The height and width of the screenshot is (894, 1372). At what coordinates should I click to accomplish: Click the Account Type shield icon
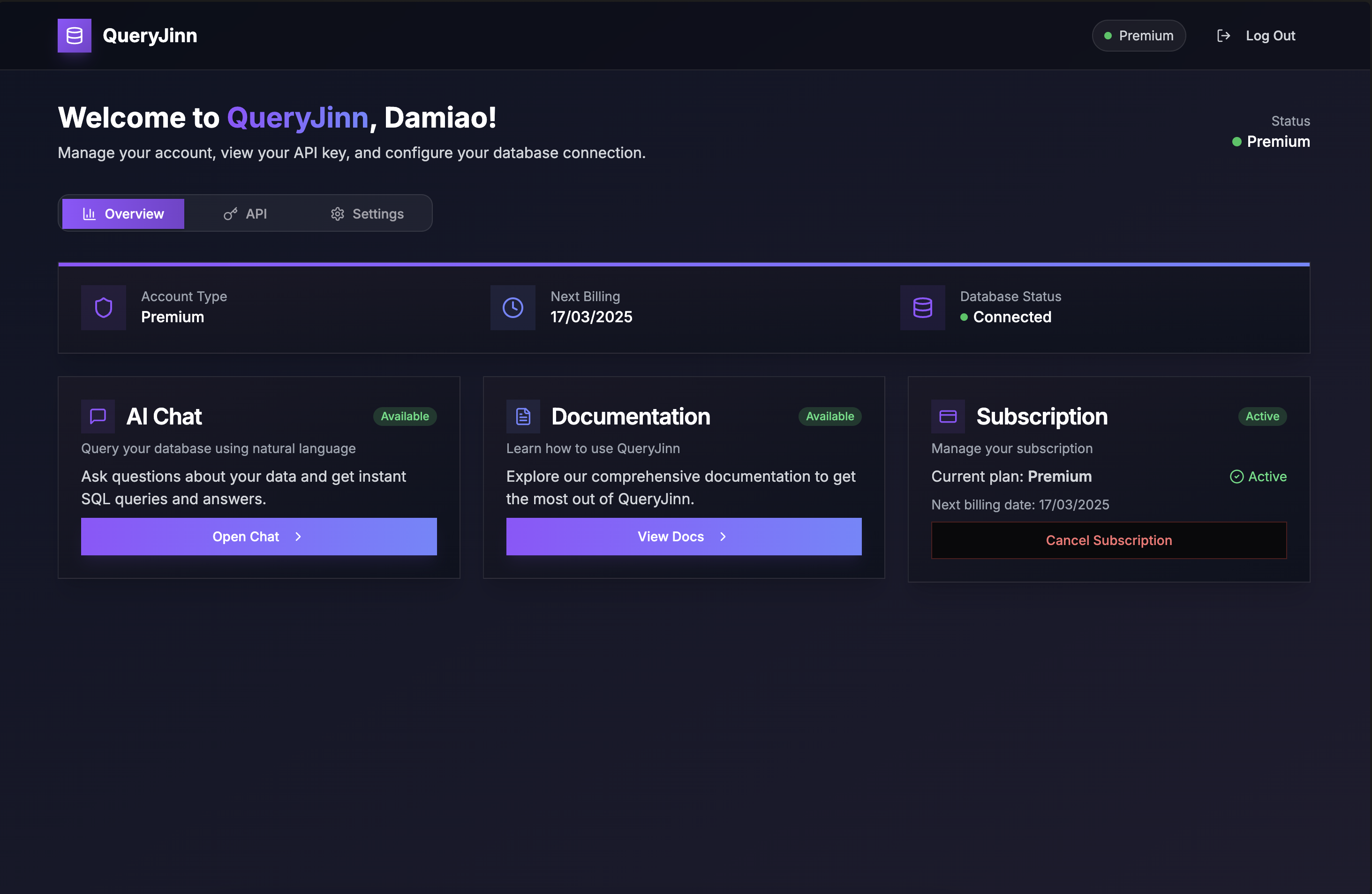104,307
